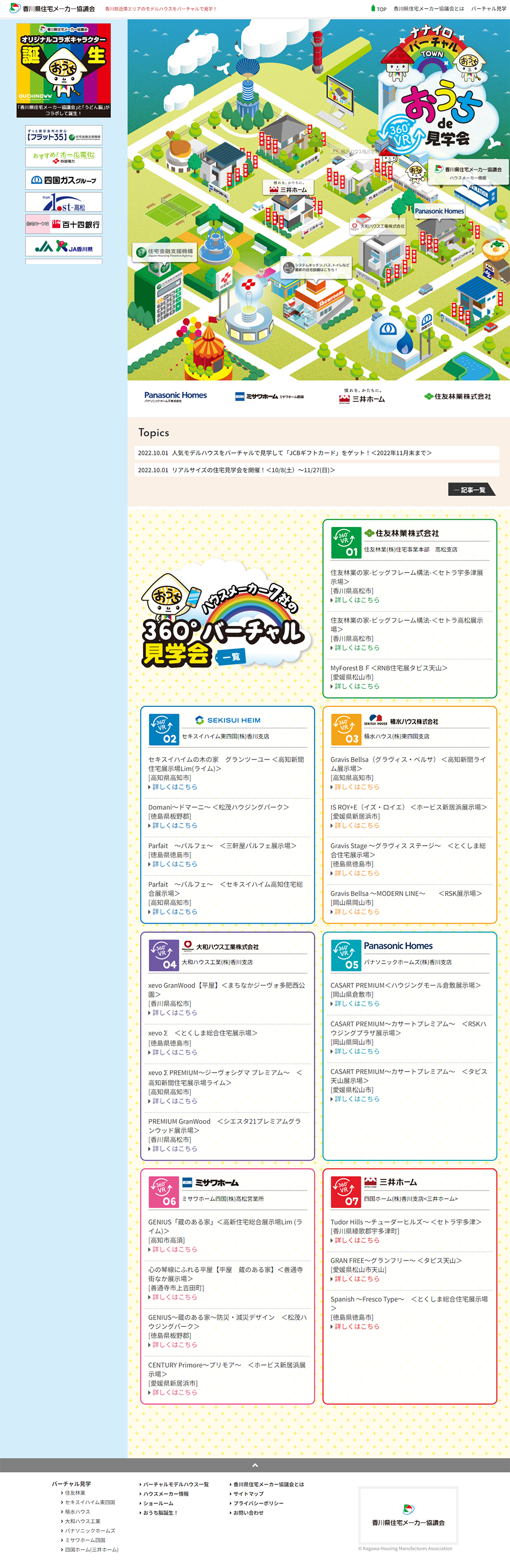The image size is (510, 1568).
Task: Open footer サイトマップ link
Action: [248, 1494]
